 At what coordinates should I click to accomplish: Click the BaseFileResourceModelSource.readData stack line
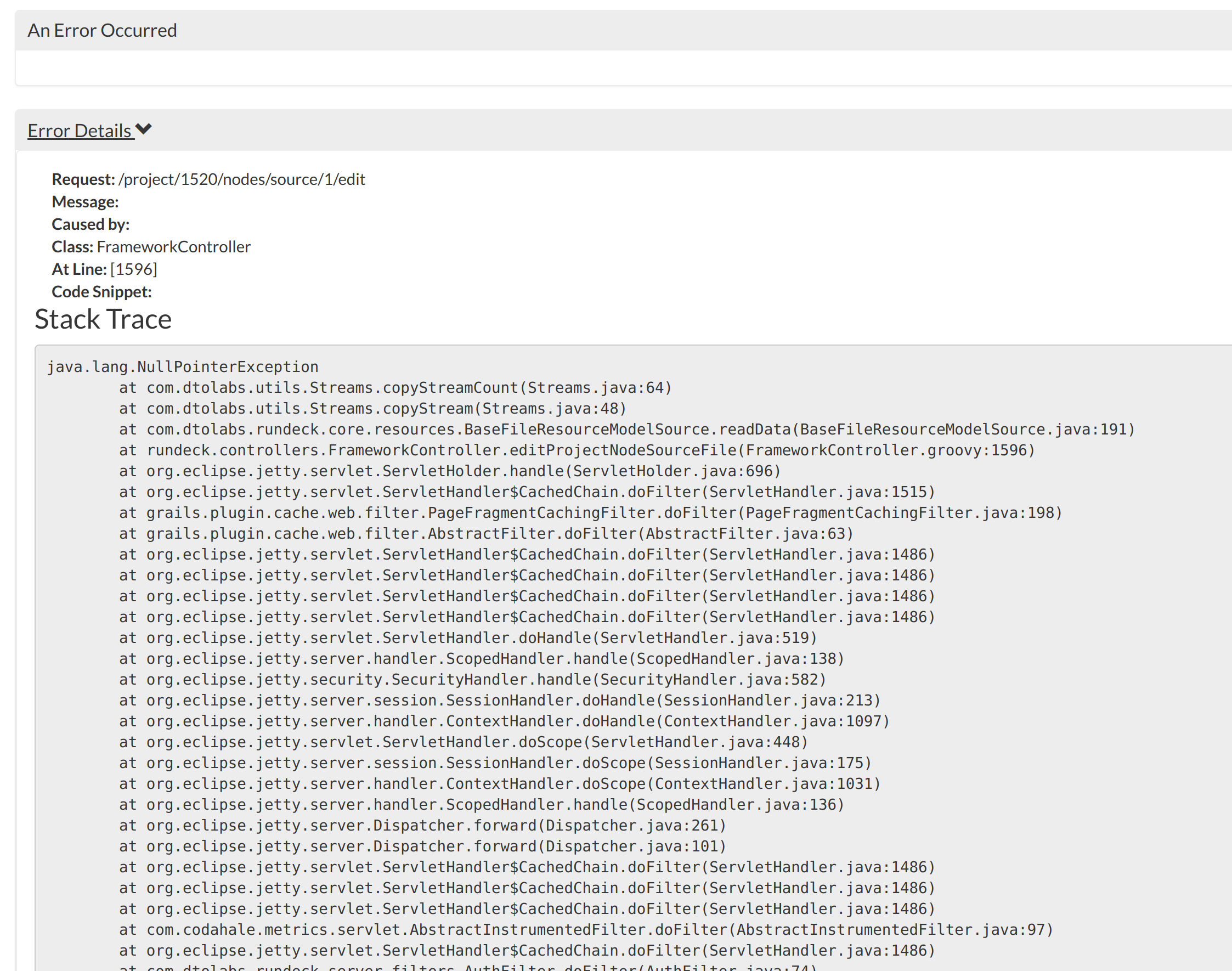[626, 429]
